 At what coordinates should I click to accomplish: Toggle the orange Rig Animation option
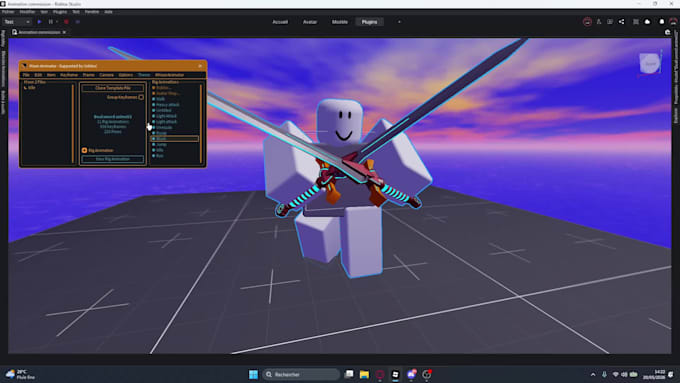click(x=85, y=151)
